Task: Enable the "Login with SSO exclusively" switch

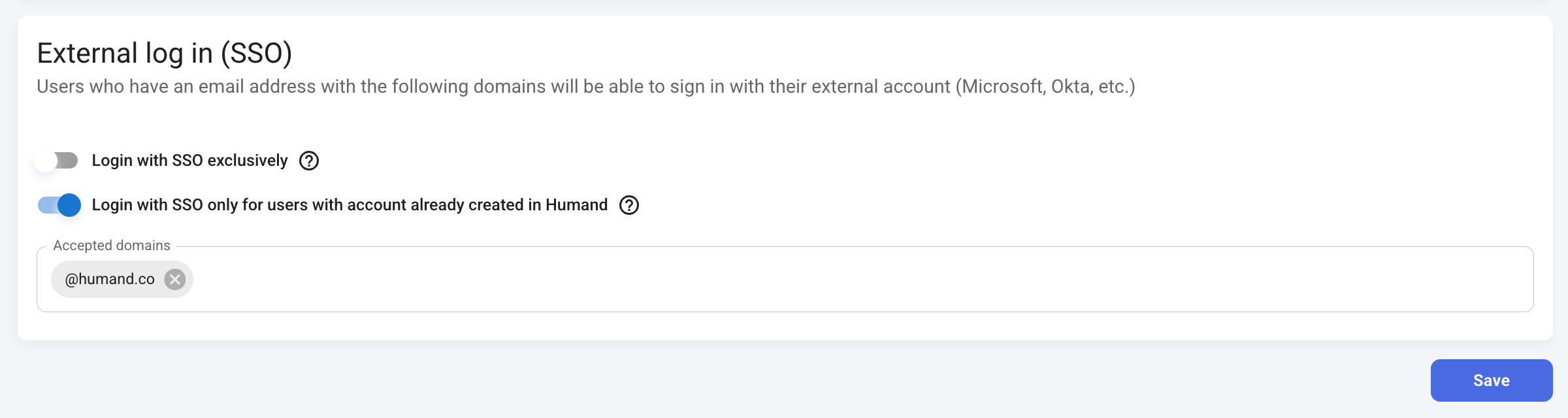Action: coord(57,161)
